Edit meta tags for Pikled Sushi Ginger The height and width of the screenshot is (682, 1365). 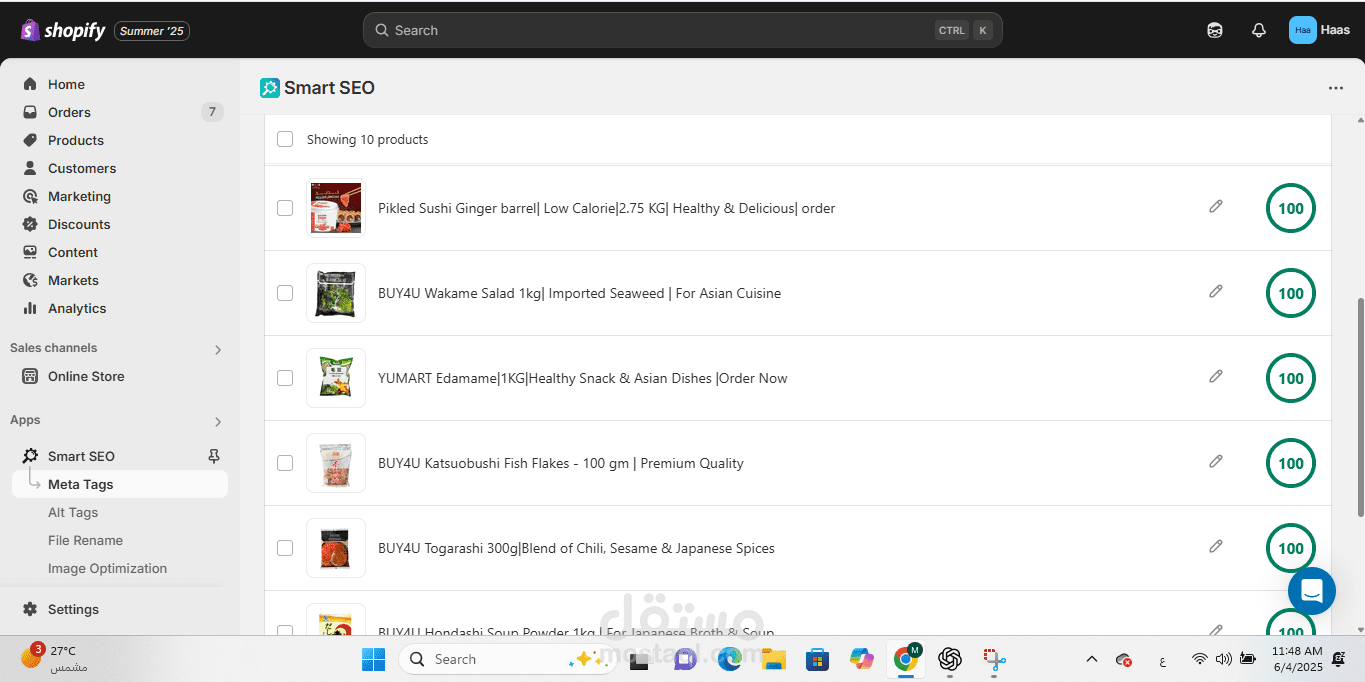click(x=1216, y=206)
